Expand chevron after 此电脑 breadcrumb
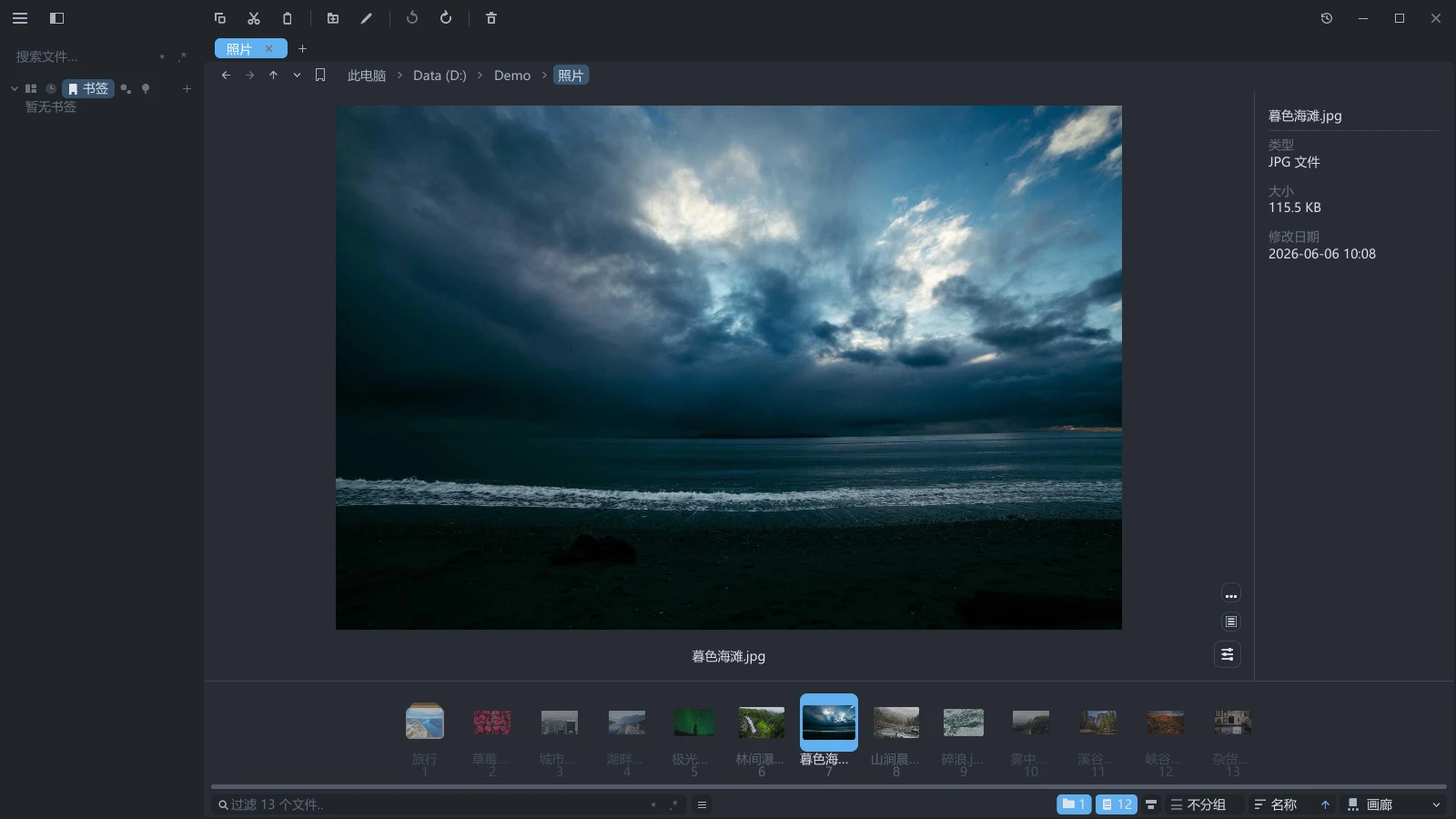 coord(399,76)
